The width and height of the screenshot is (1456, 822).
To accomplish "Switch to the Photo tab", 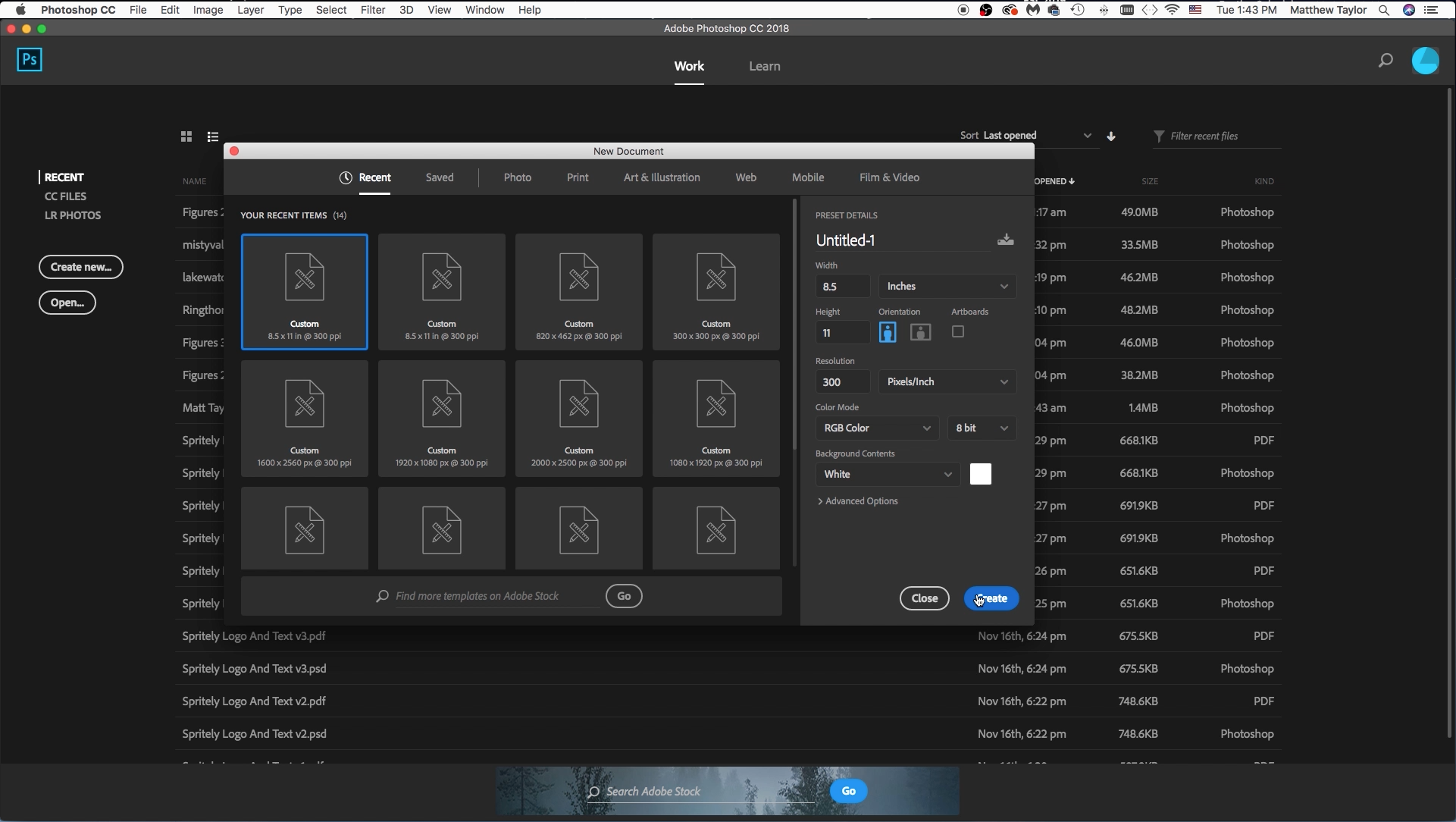I will point(518,177).
